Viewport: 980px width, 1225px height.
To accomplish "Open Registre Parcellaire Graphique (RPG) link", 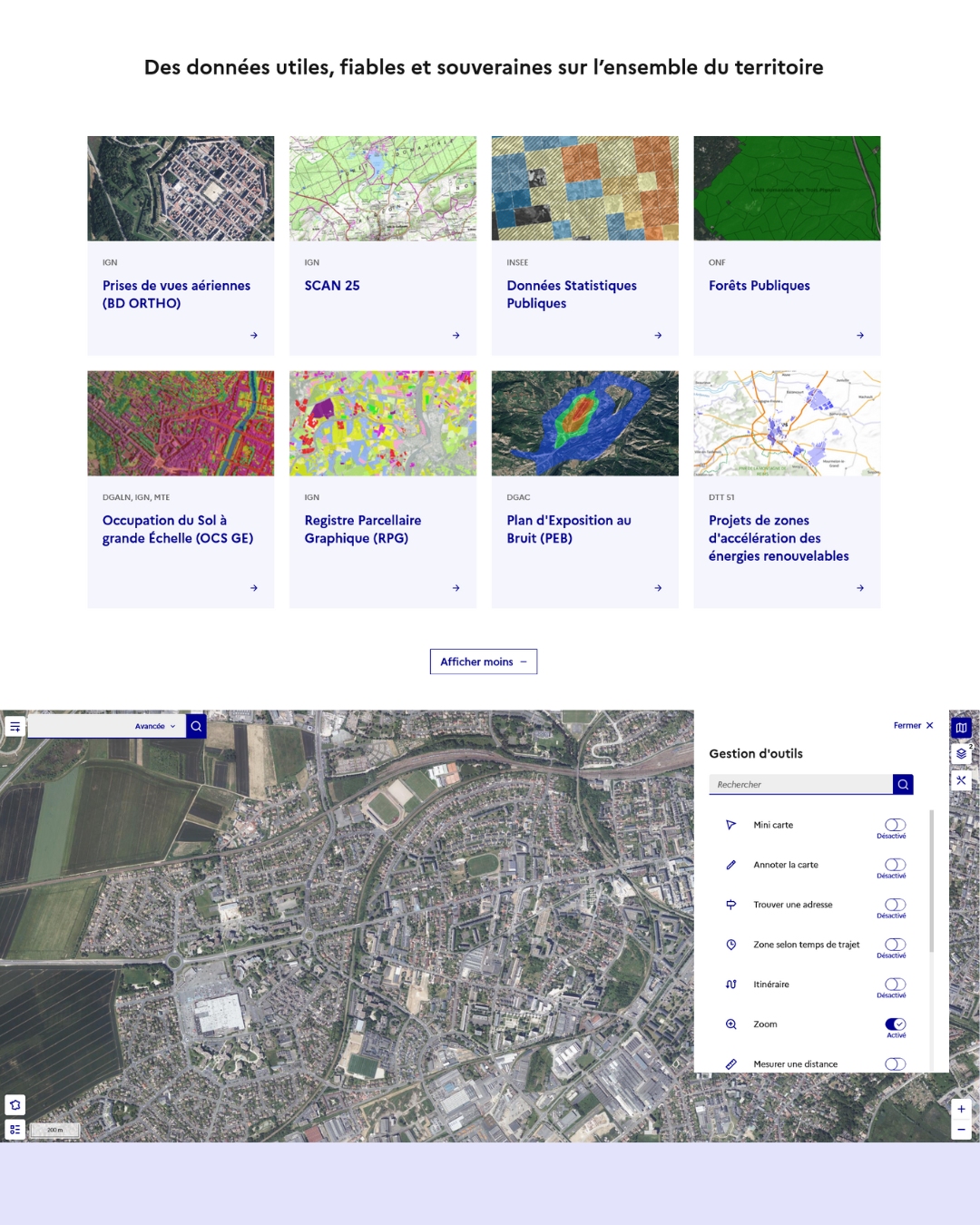I will tap(362, 529).
